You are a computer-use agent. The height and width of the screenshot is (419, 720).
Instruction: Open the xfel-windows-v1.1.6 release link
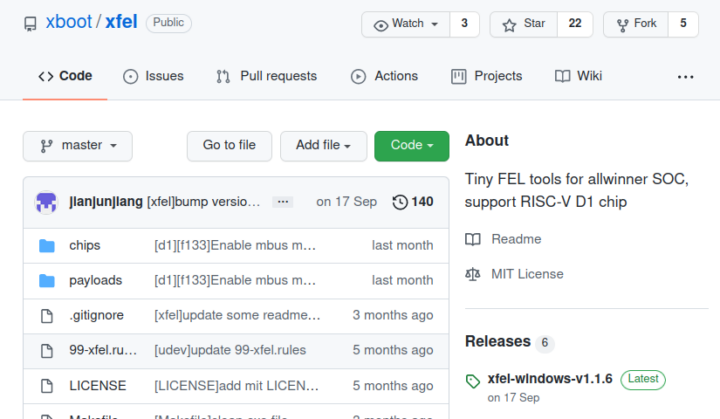[550, 379]
